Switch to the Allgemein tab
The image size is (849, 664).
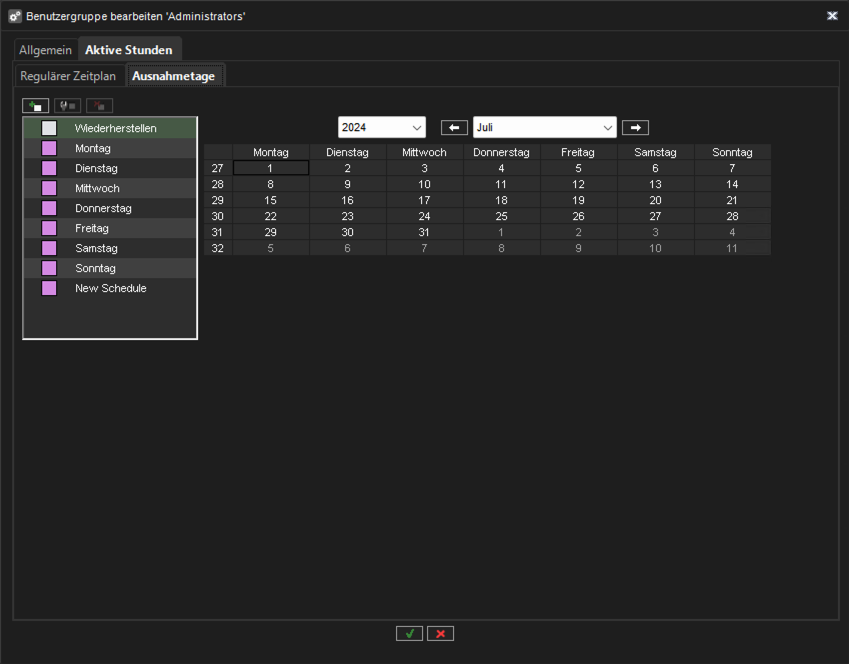45,50
